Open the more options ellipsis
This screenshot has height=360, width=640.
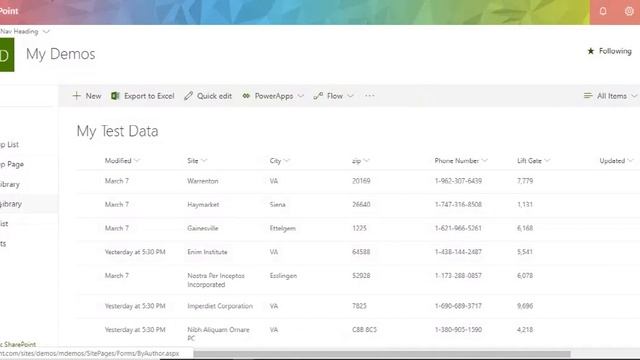(x=369, y=96)
